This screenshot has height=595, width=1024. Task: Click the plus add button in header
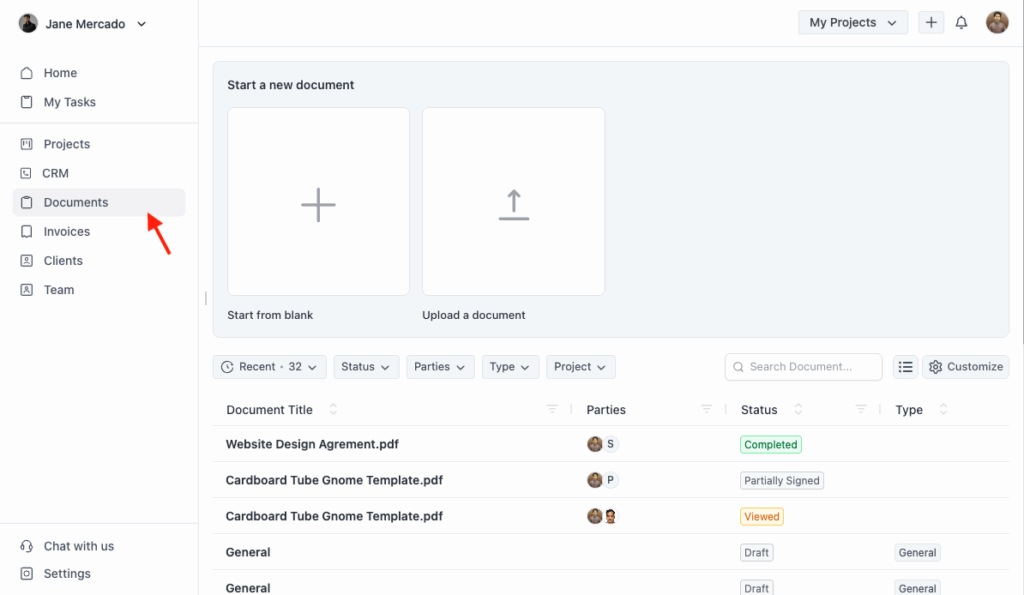click(931, 23)
